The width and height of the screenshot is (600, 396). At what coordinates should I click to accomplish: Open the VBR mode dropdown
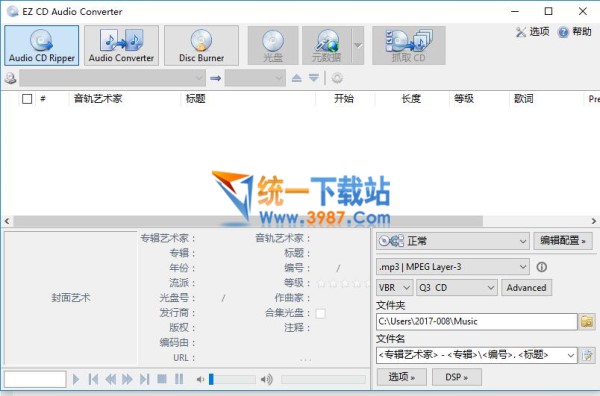pos(395,288)
